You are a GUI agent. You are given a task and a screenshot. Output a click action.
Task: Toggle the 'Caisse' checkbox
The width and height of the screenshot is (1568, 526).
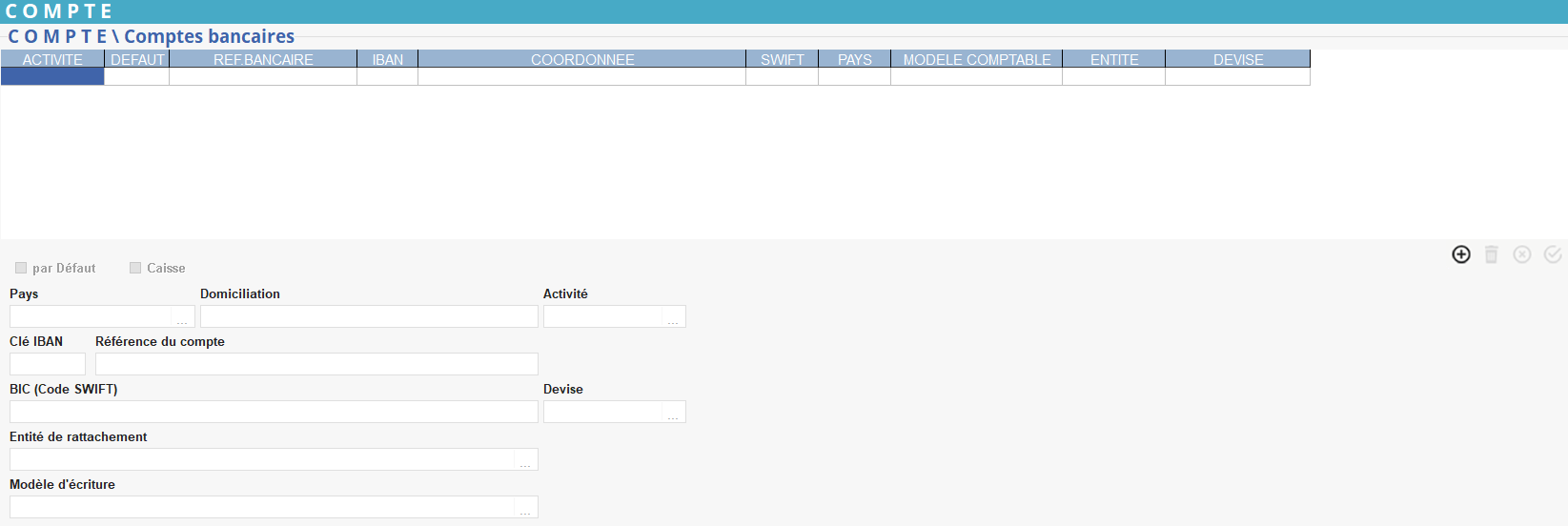pos(135,268)
